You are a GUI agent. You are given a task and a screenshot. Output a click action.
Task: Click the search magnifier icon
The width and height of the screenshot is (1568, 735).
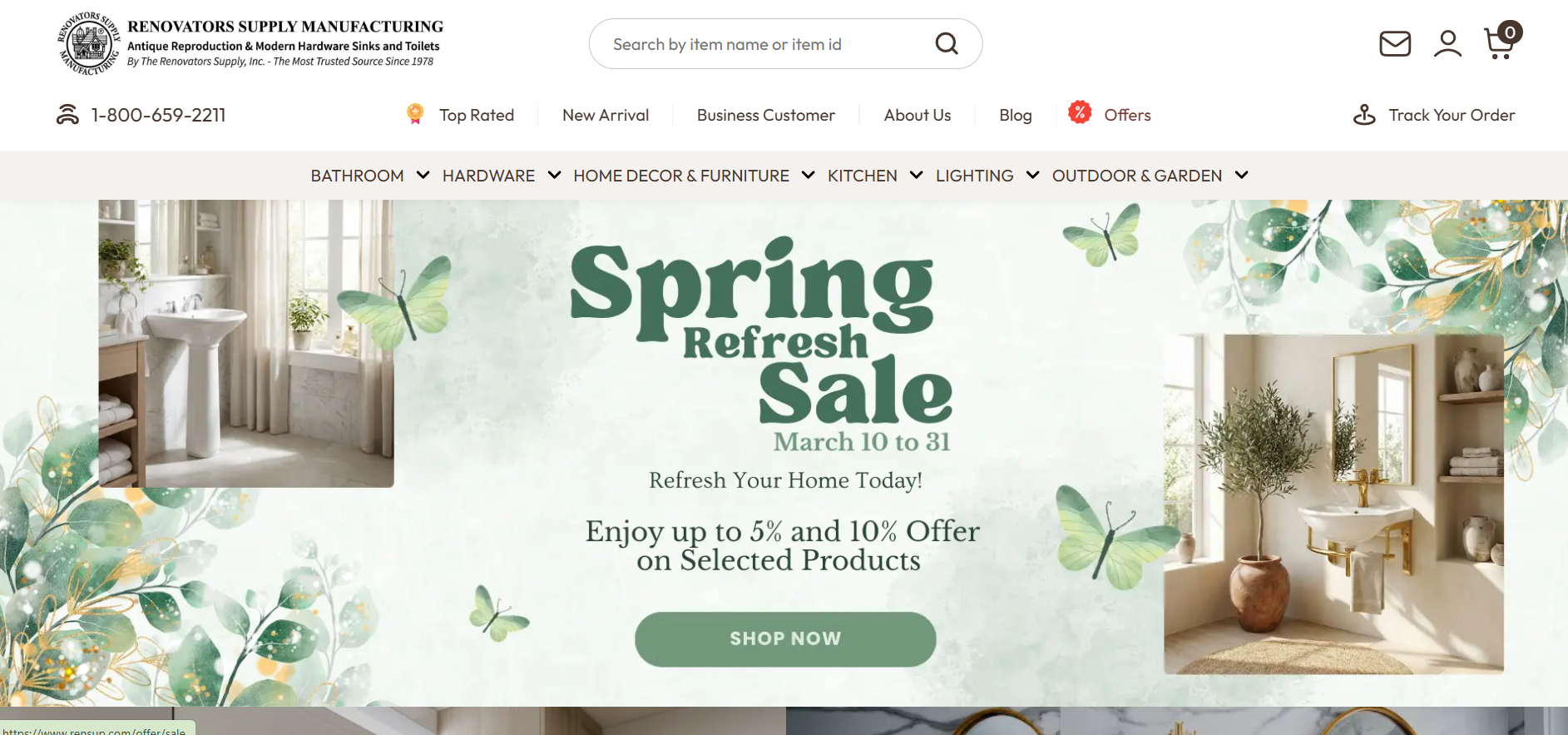pos(947,43)
